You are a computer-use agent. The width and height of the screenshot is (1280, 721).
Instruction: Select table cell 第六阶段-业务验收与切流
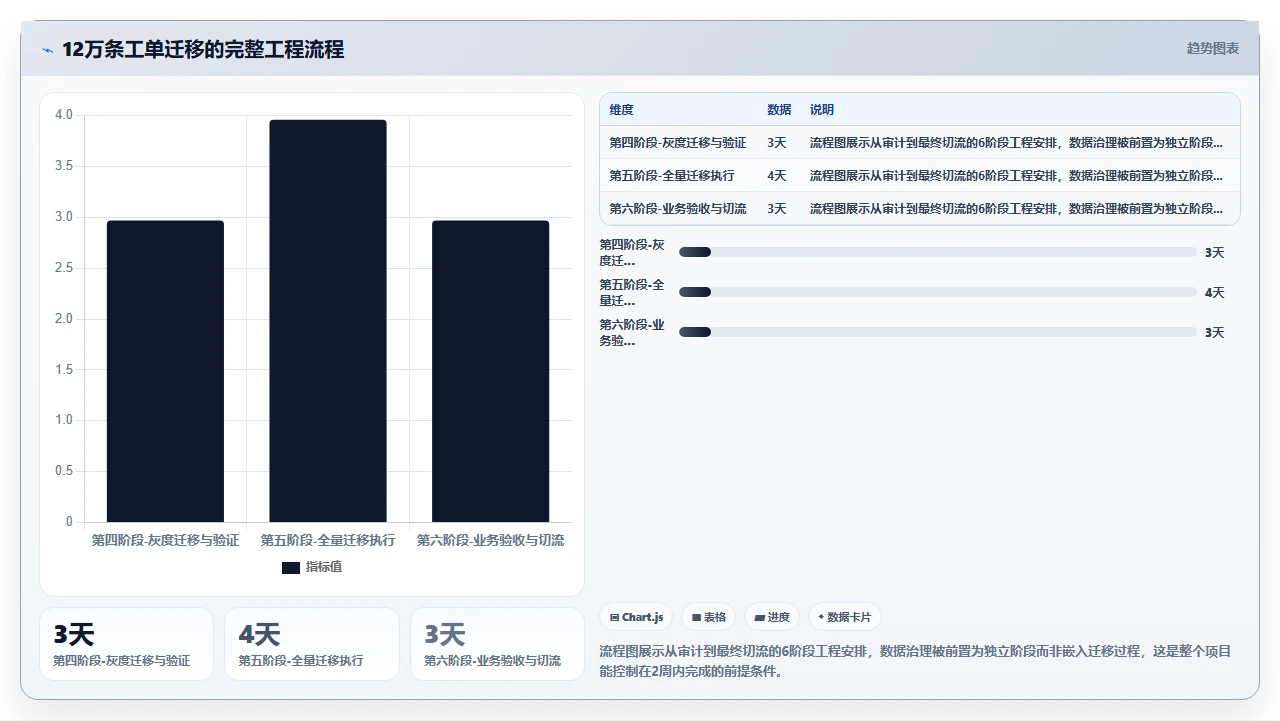click(678, 209)
